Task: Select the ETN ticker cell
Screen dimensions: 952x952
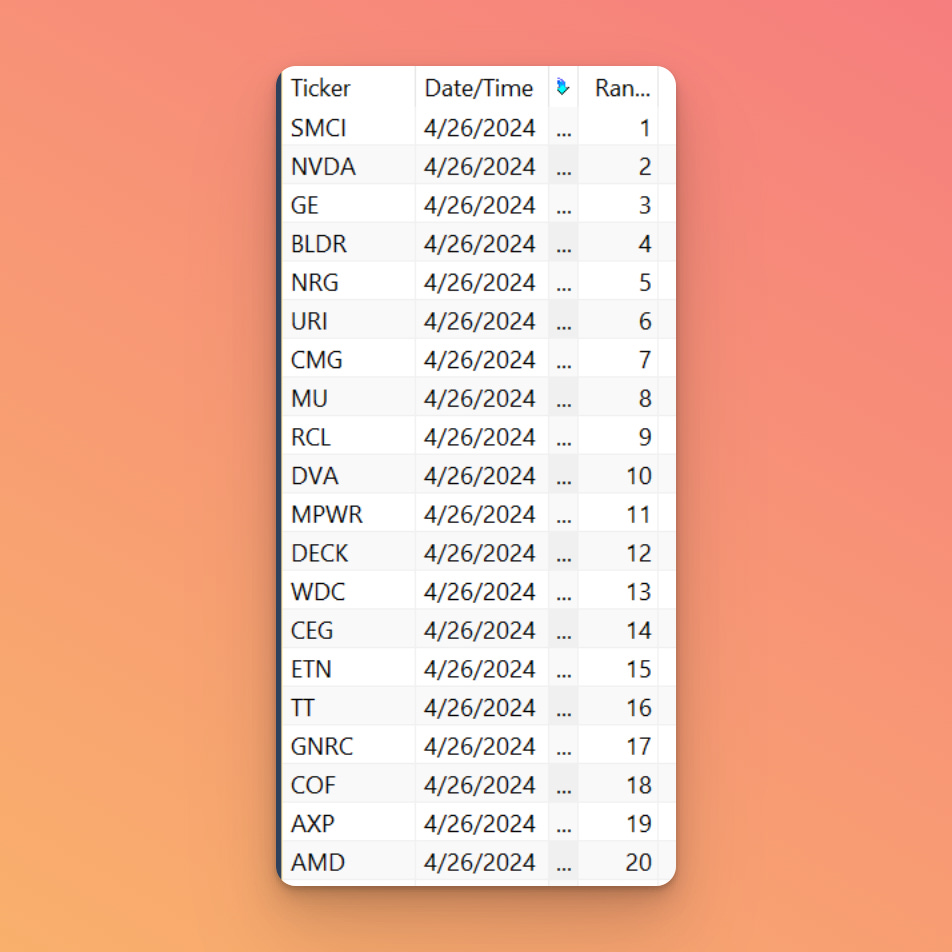Action: (348, 668)
